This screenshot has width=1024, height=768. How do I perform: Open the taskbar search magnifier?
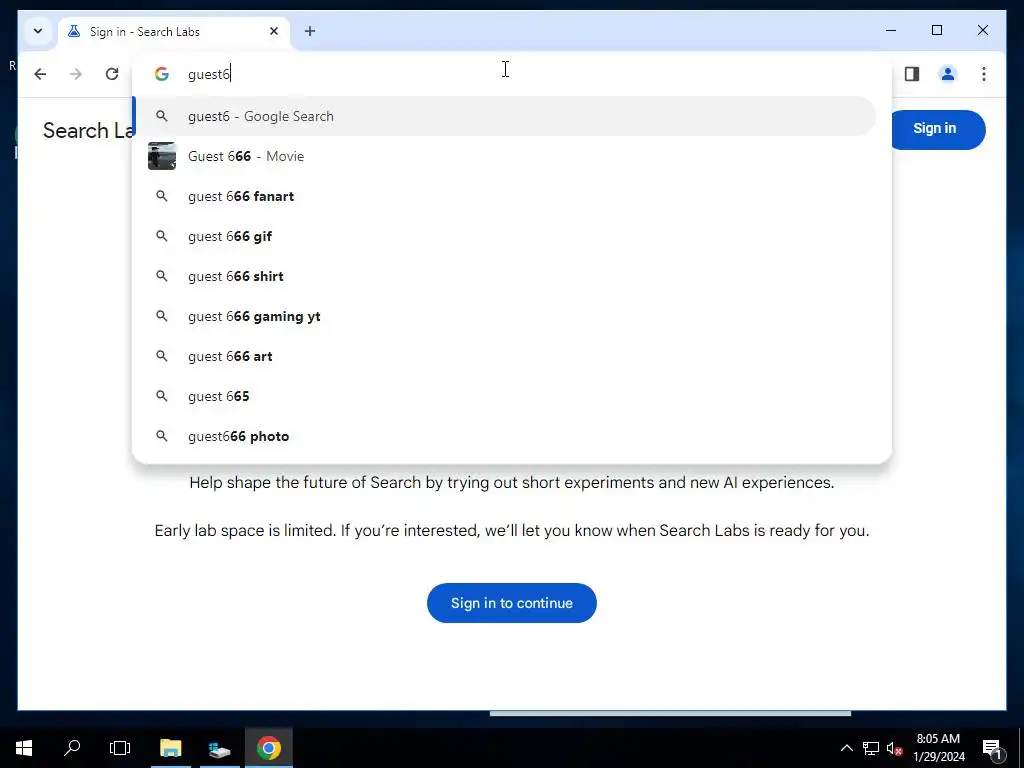[x=72, y=748]
